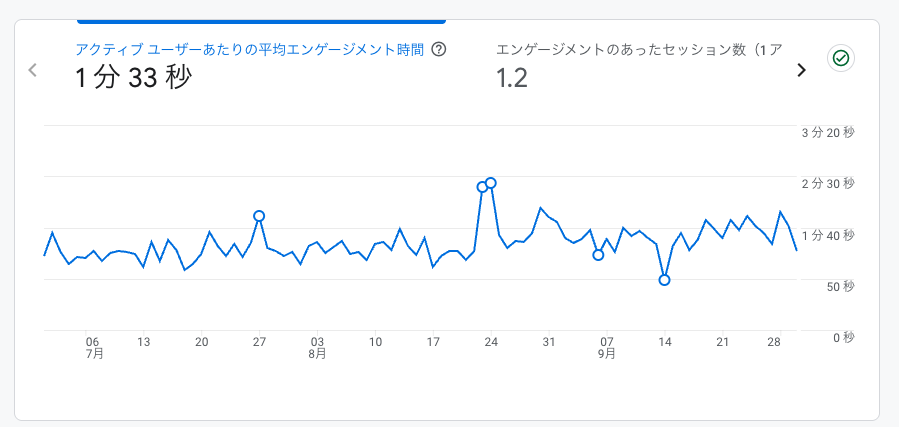Show previous metrics with left chevron

(33, 70)
